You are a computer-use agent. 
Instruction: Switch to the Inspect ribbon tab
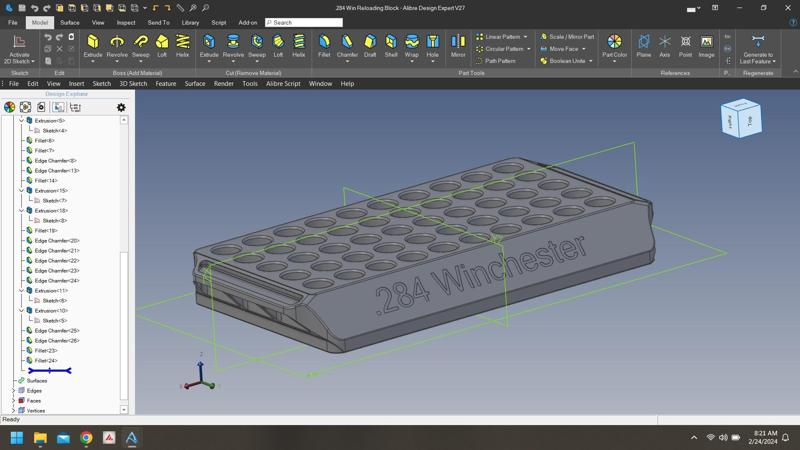coord(126,22)
